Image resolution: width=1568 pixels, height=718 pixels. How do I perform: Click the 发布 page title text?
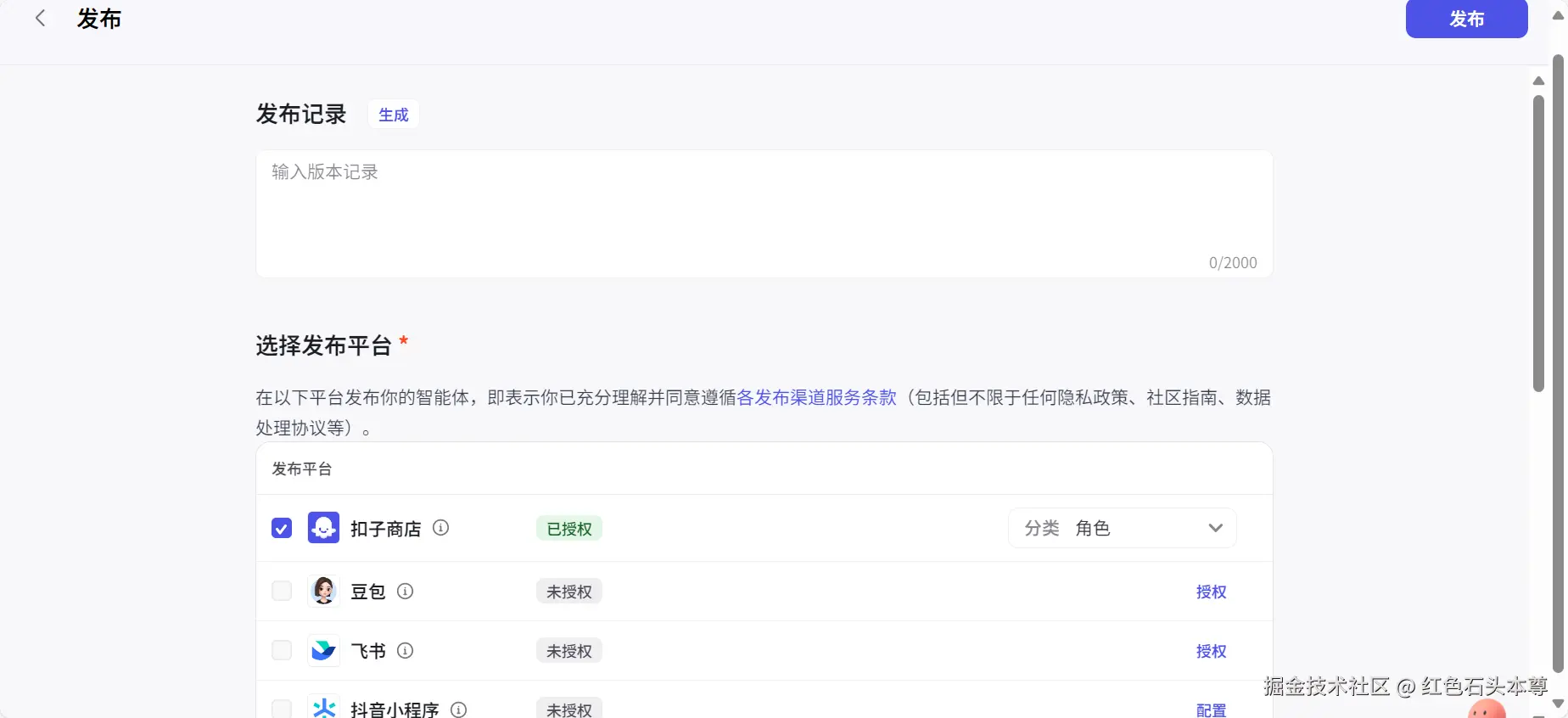pyautogui.click(x=99, y=19)
